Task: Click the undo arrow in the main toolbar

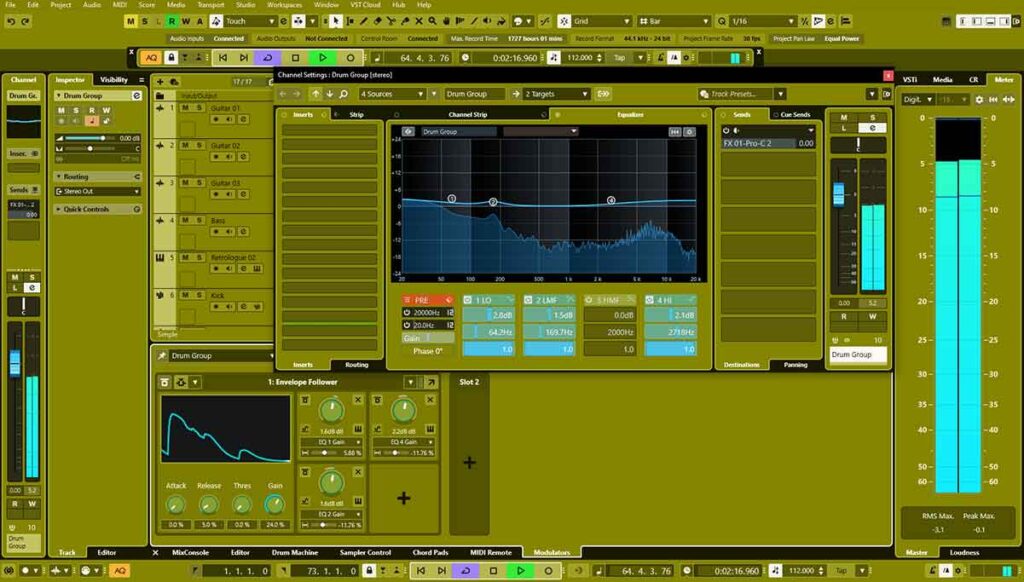Action: tap(11, 21)
